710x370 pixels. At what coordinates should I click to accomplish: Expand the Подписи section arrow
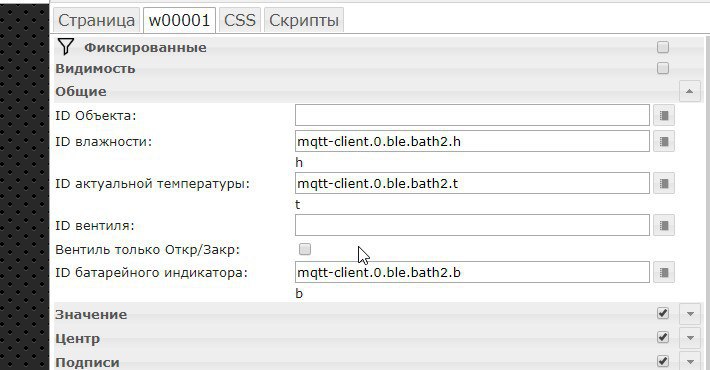690,361
